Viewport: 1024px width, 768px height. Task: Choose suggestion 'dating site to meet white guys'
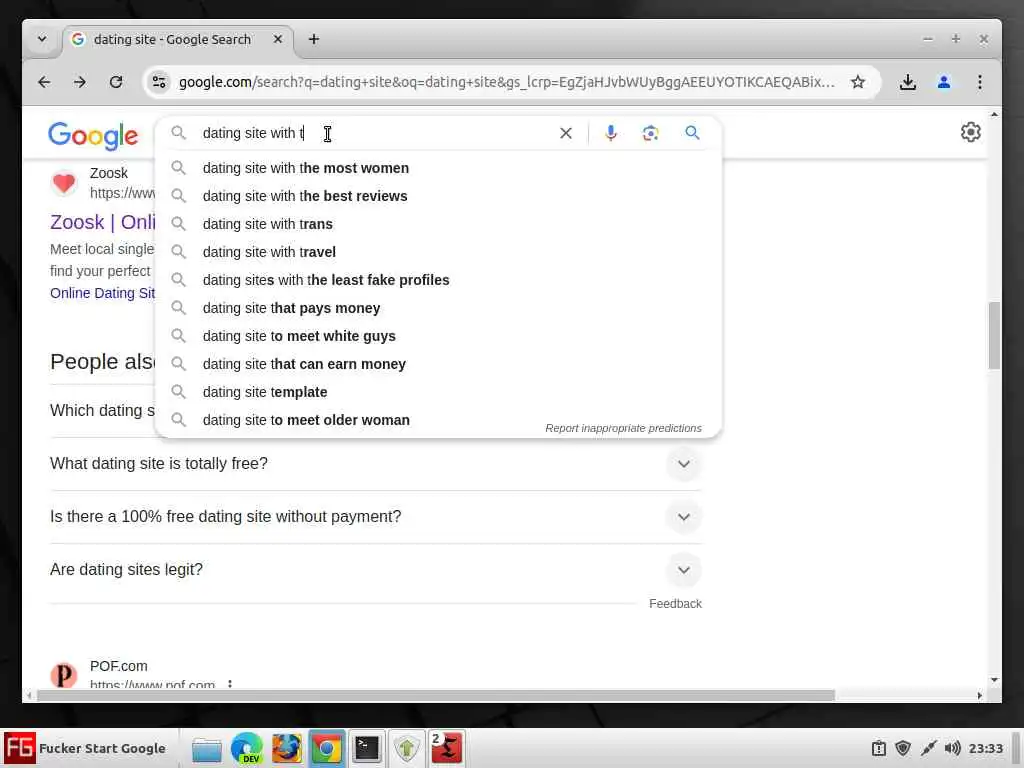coord(438,336)
